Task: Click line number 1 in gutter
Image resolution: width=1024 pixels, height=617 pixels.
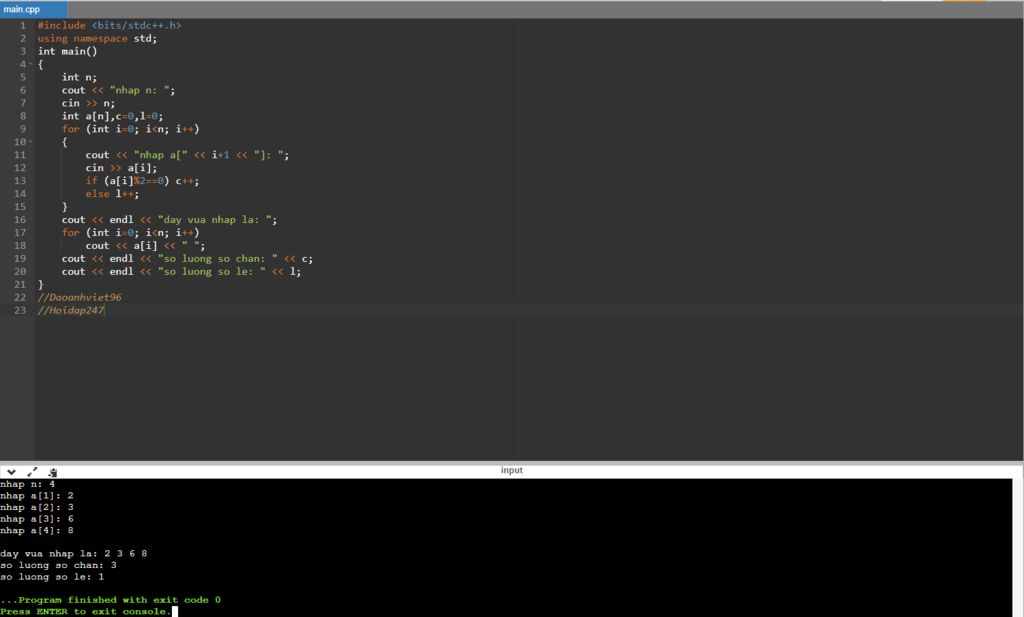Action: (x=23, y=25)
